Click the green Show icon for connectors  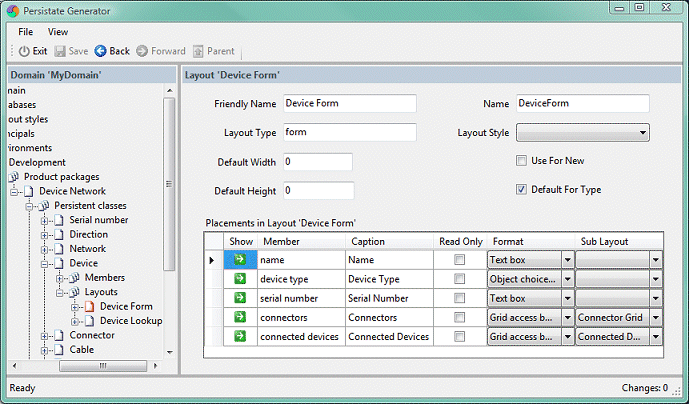coord(240,317)
